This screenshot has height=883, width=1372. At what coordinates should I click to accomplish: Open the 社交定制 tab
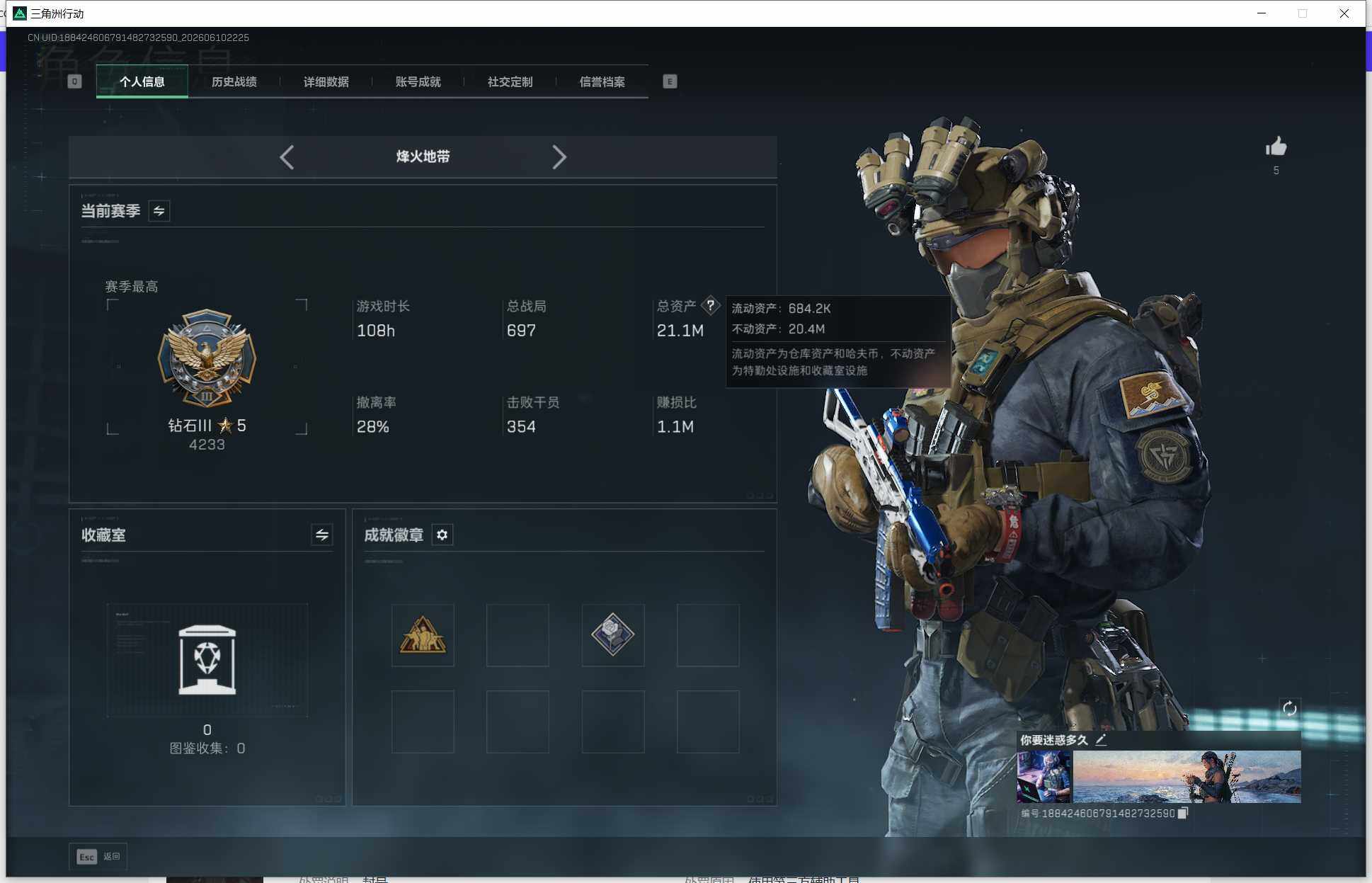click(x=510, y=81)
